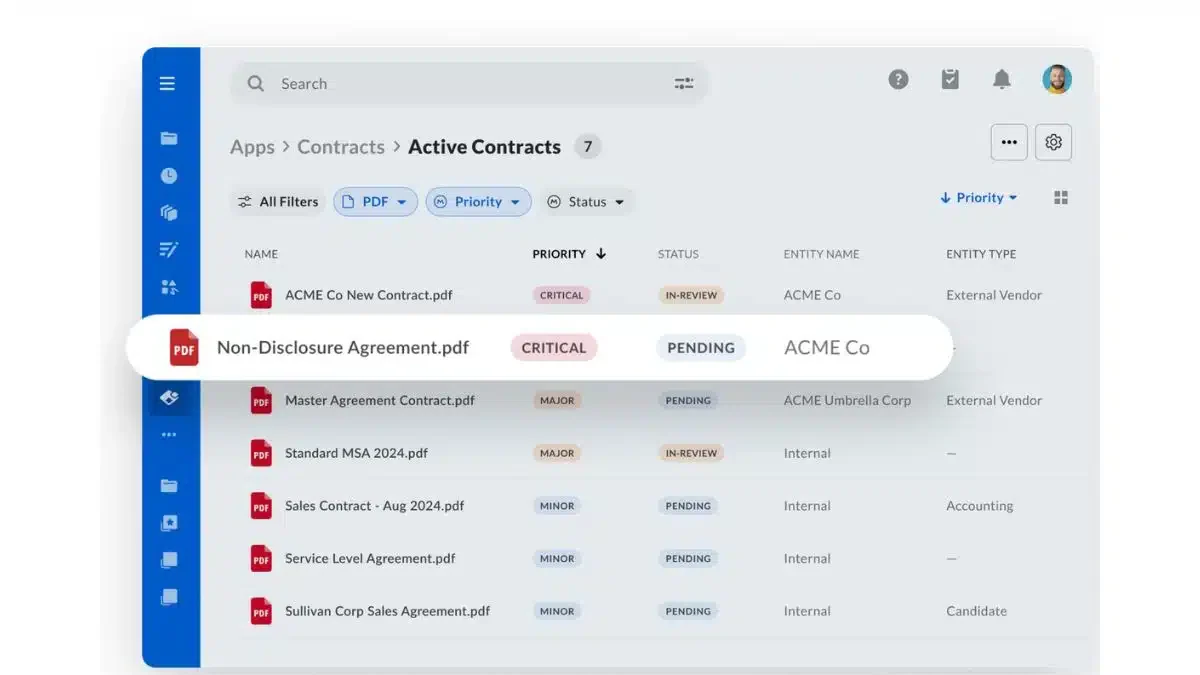Go to Contracts in the breadcrumb

tap(341, 147)
